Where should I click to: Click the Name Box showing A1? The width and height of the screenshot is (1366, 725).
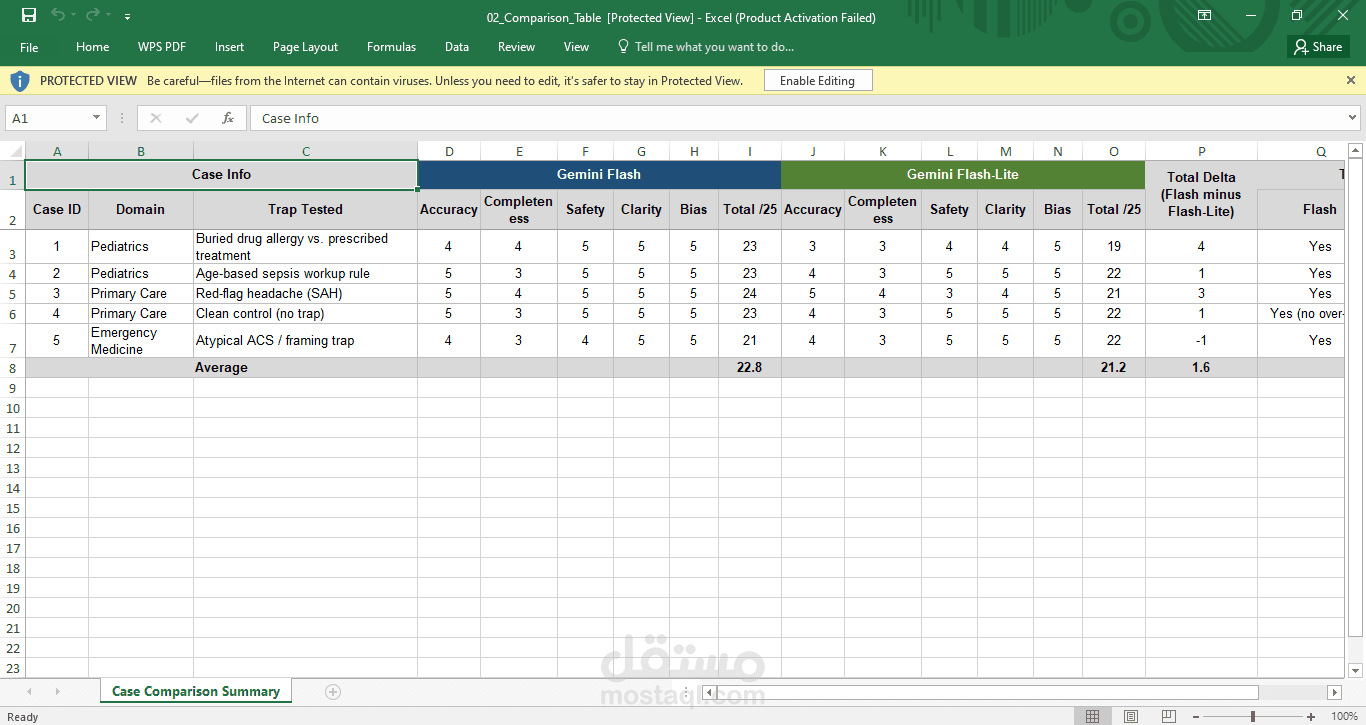pyautogui.click(x=48, y=118)
